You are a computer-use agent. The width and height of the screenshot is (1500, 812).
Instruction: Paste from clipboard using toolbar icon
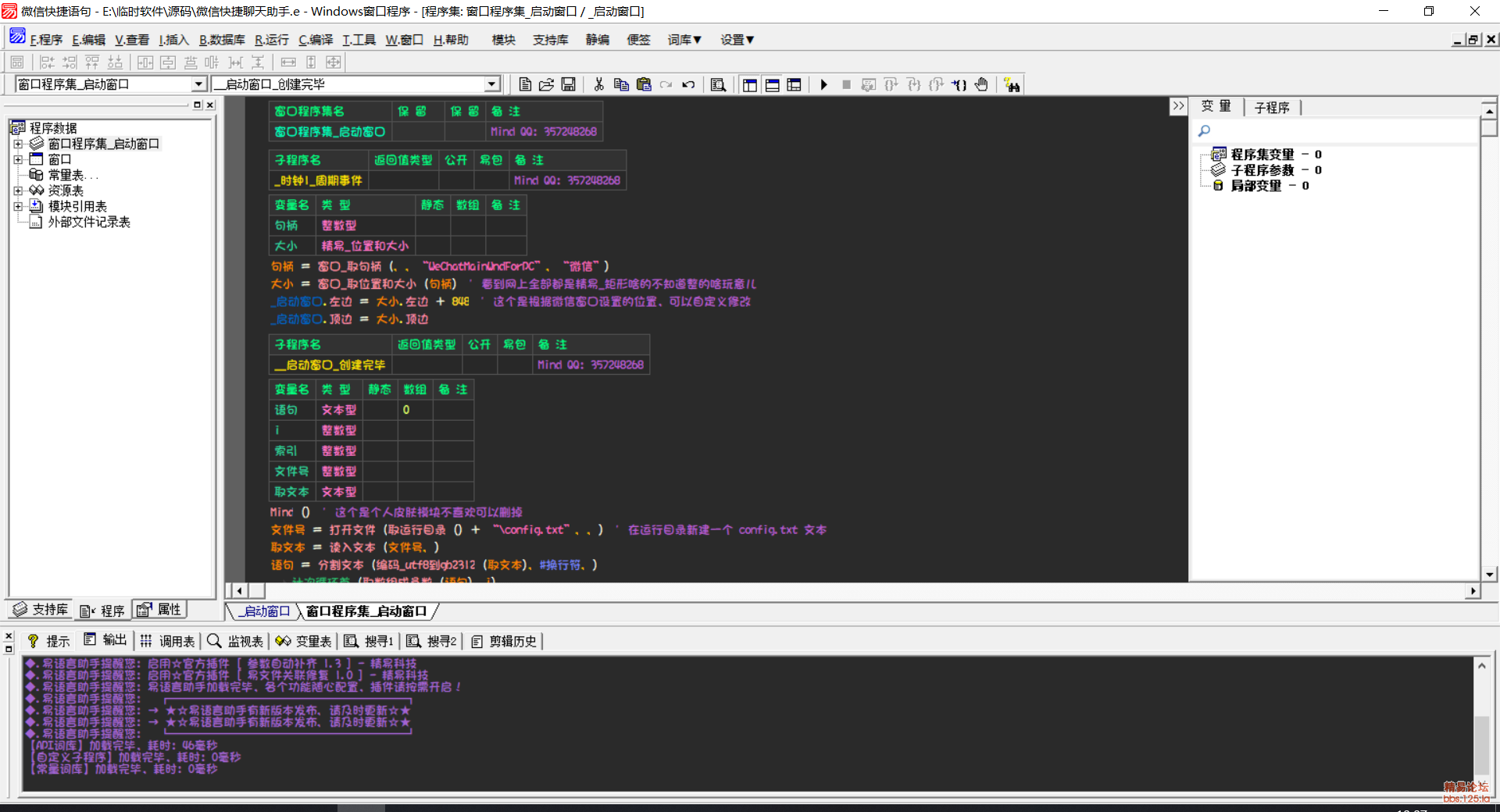click(x=644, y=84)
